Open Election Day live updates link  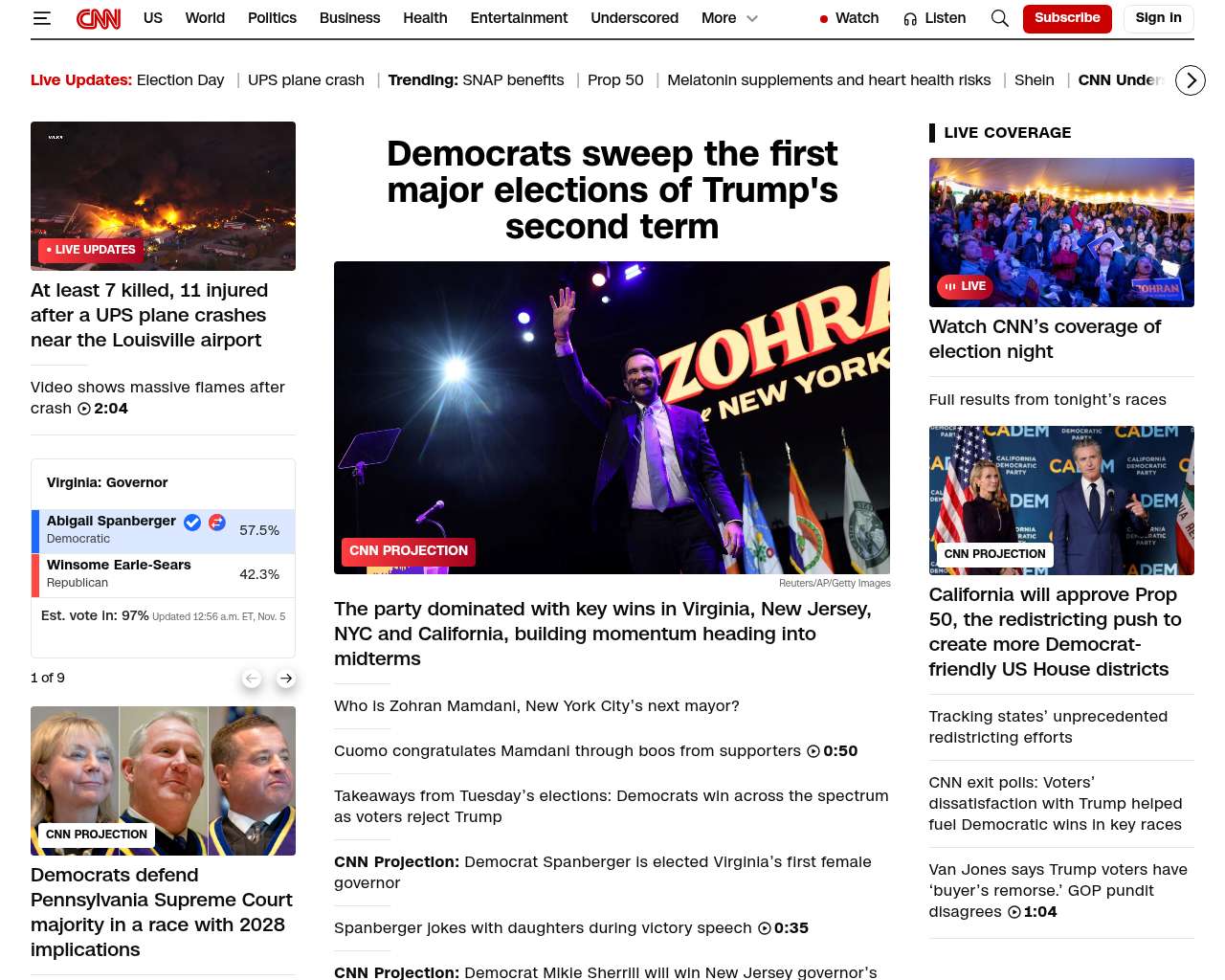tap(180, 80)
